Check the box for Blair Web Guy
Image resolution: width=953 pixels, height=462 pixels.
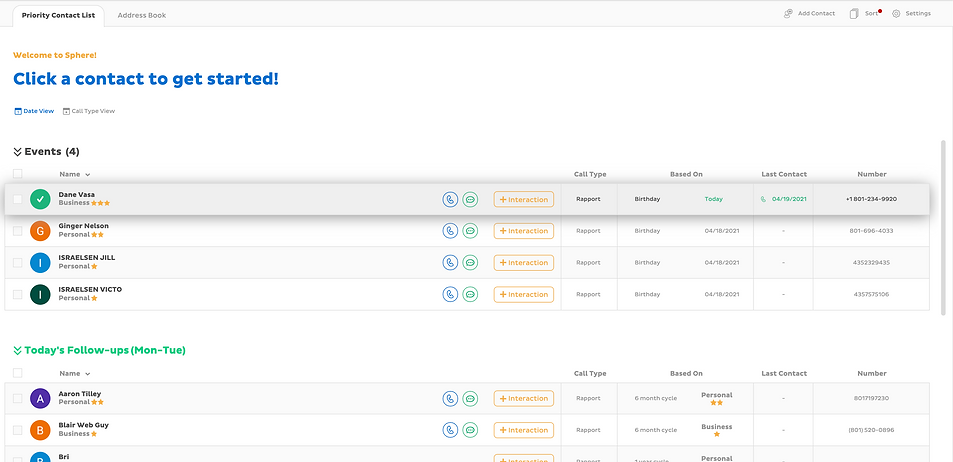pos(18,430)
